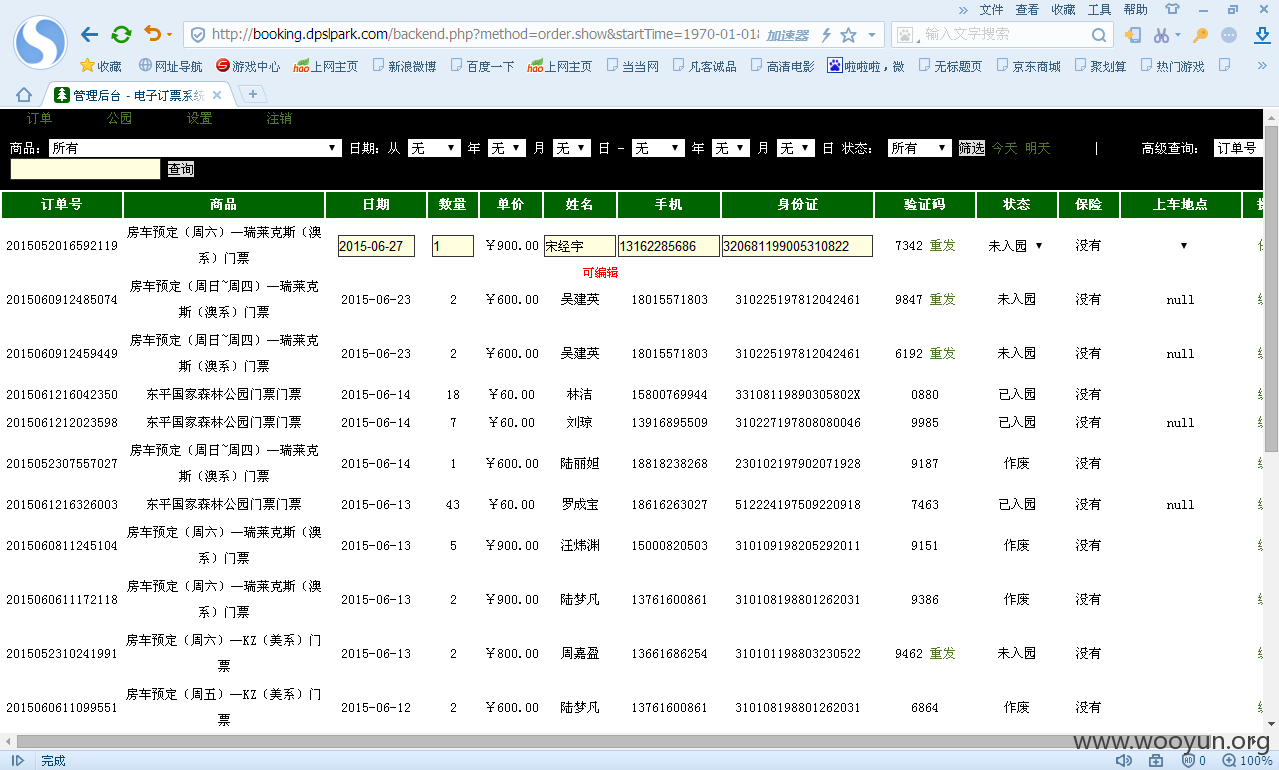The height and width of the screenshot is (770, 1279).
Task: Click the account card toolbar icon
Action: [x=1133, y=35]
